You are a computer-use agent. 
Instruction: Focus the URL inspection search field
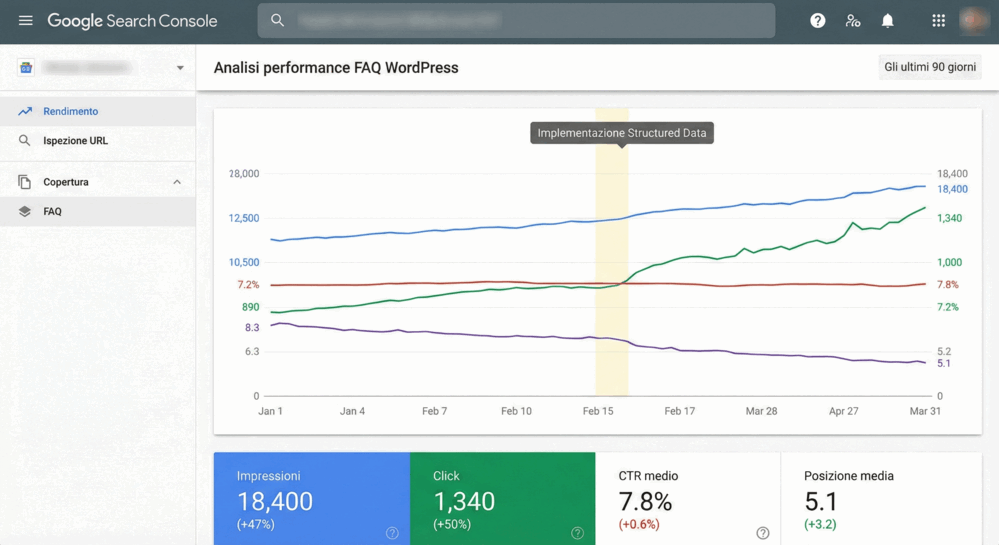[516, 20]
